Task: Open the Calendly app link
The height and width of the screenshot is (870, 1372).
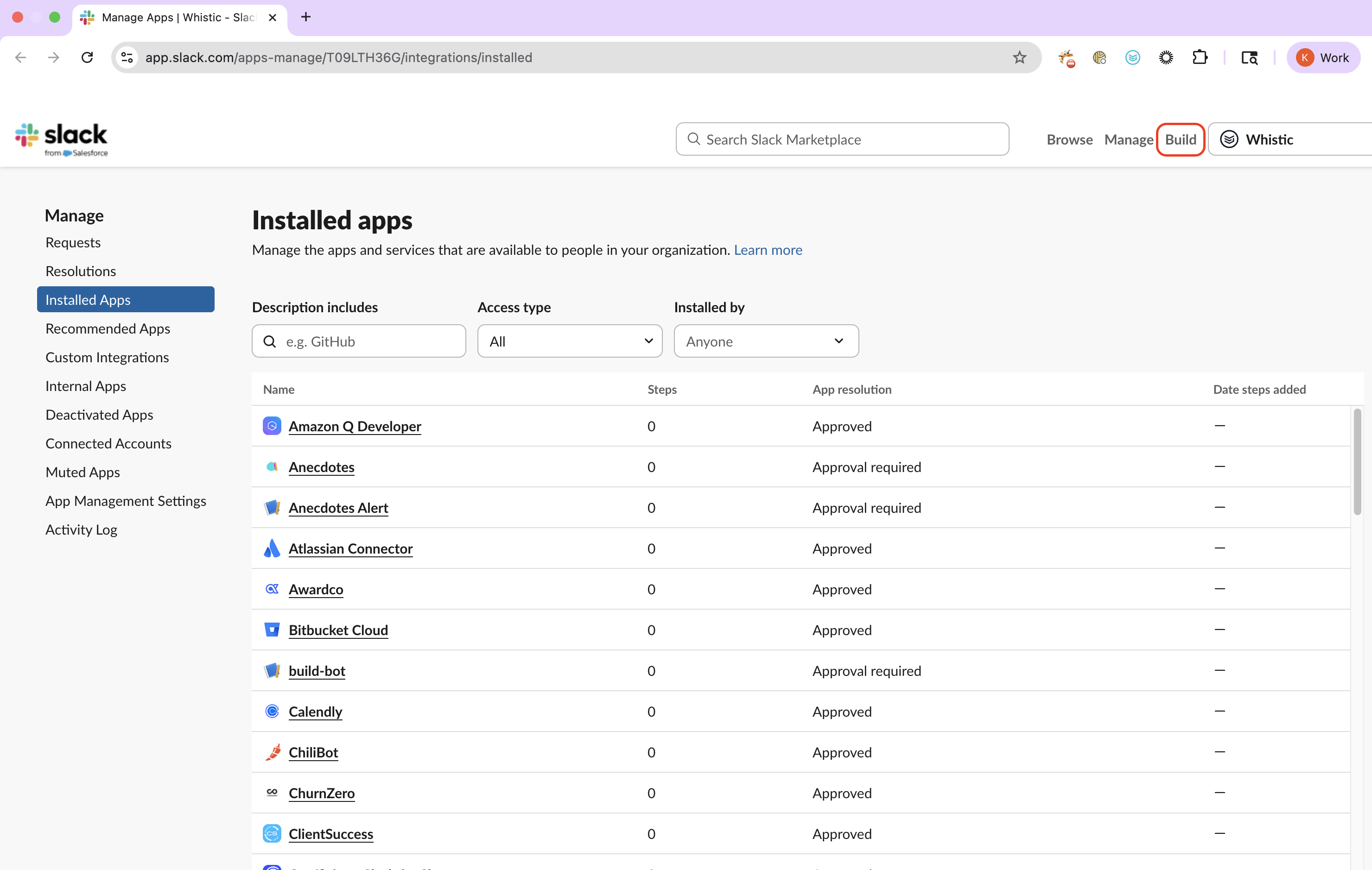Action: coord(315,711)
